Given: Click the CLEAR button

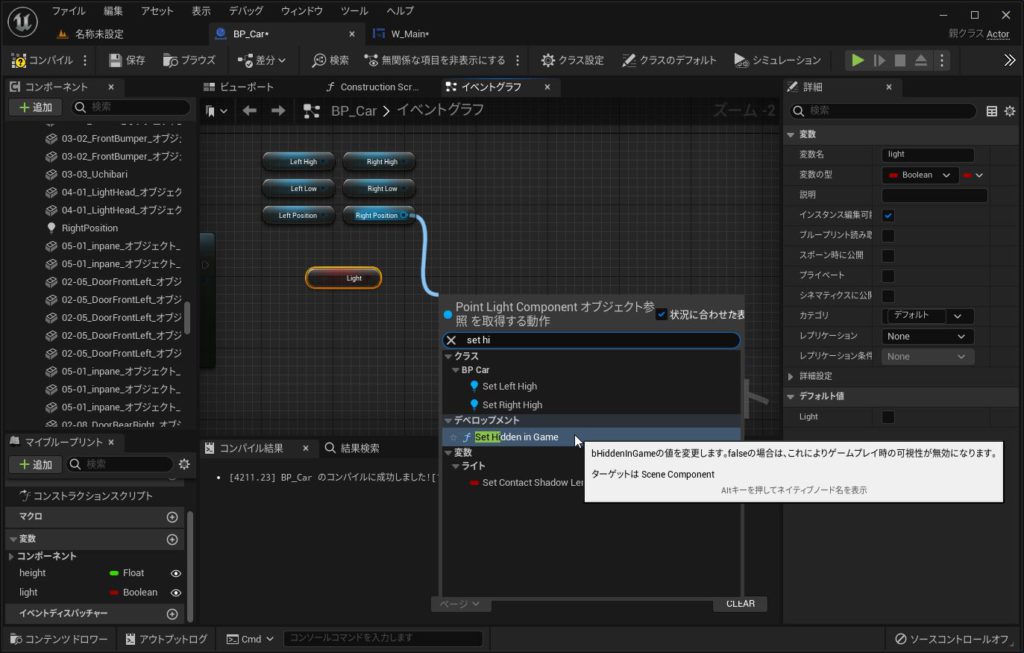Looking at the screenshot, I should click(740, 604).
